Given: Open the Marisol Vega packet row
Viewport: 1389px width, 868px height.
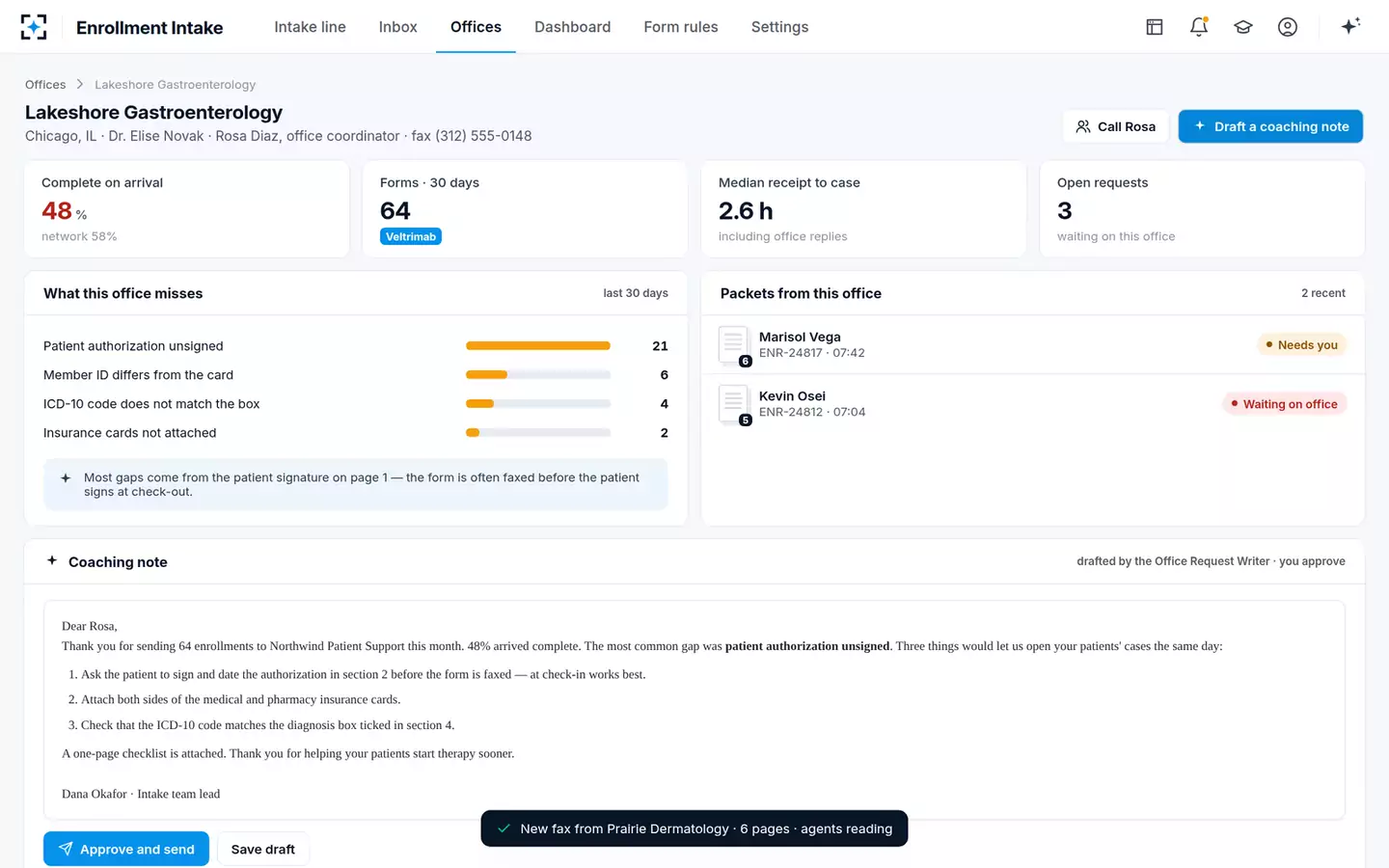Looking at the screenshot, I should pyautogui.click(x=1032, y=345).
